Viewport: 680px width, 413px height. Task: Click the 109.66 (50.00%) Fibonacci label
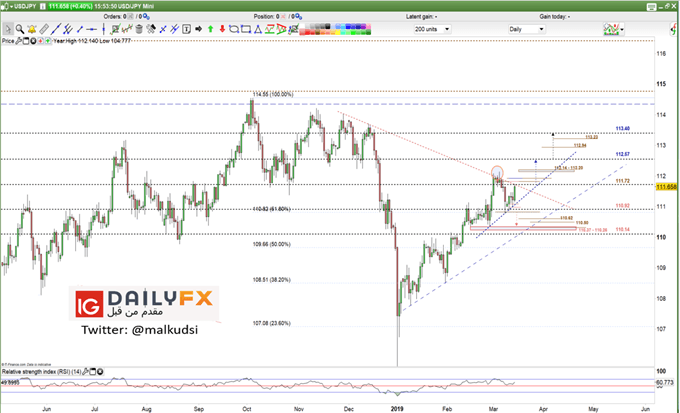(271, 244)
